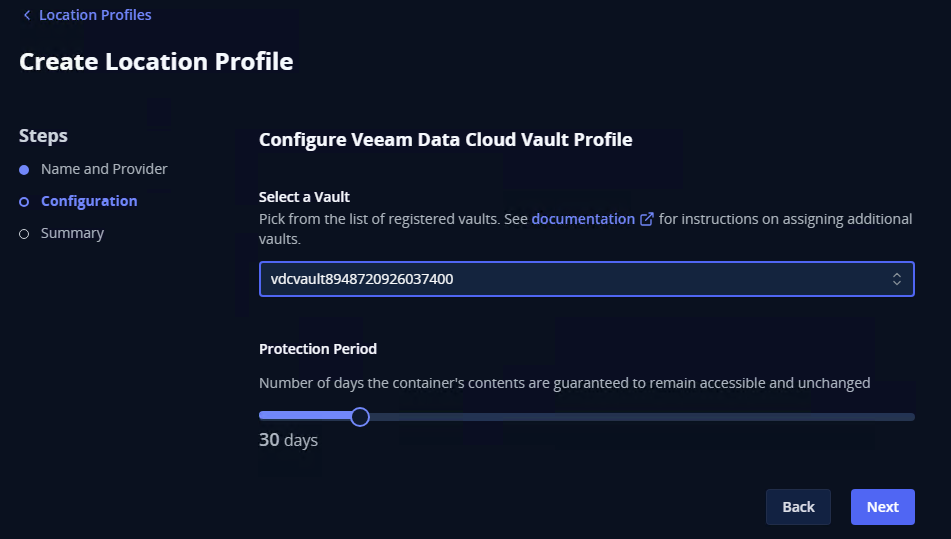
Task: Click the 30 days value label
Action: [x=288, y=440]
